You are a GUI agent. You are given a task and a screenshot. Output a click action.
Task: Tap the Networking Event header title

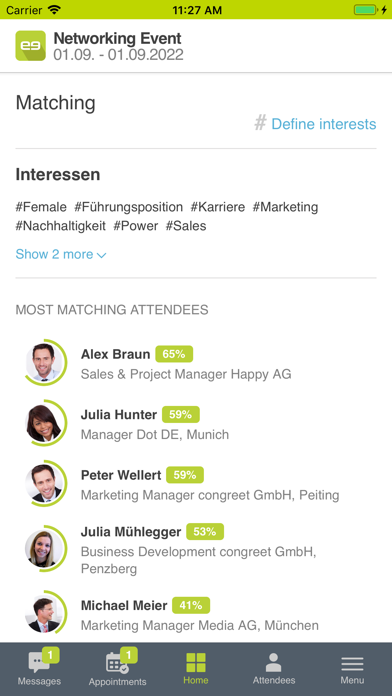point(118,39)
